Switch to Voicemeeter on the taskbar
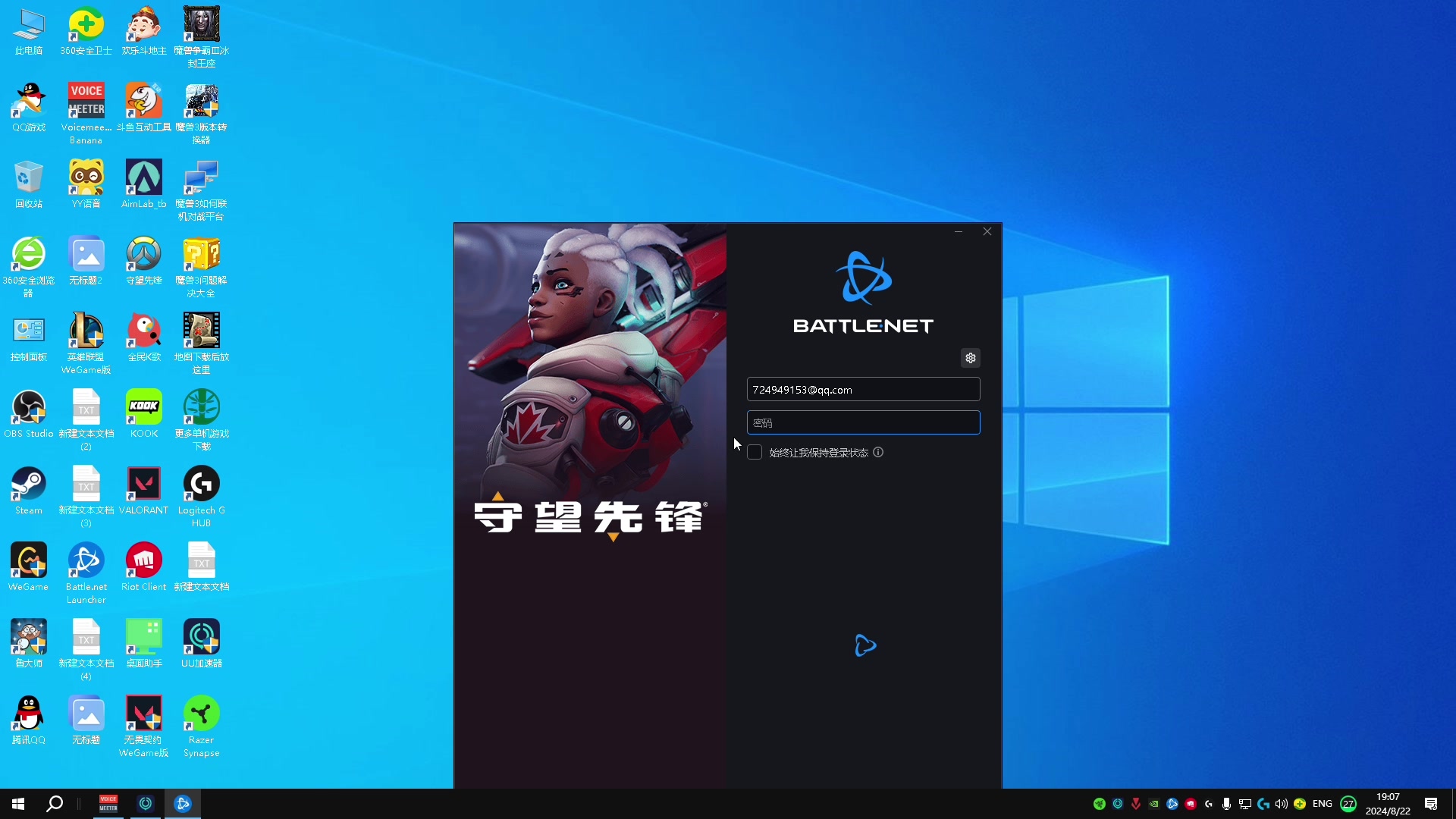Screen dimensions: 1456x819 tap(108, 804)
